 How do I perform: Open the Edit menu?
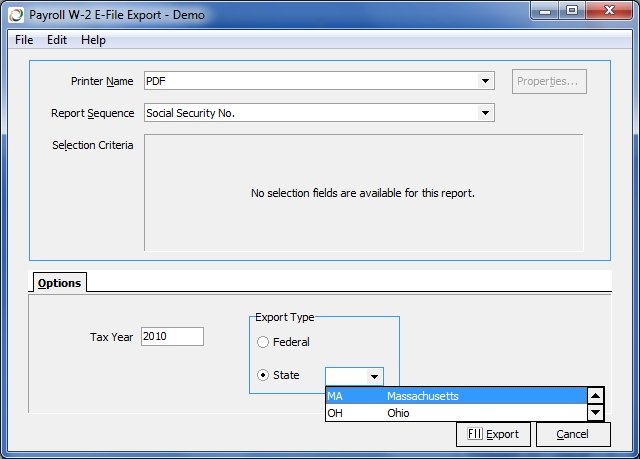click(57, 40)
